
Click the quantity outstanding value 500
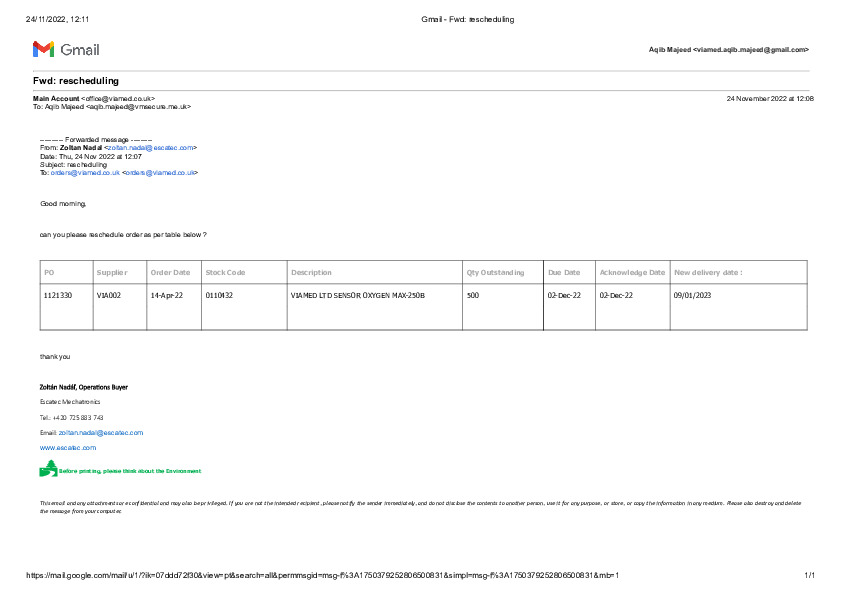point(473,296)
